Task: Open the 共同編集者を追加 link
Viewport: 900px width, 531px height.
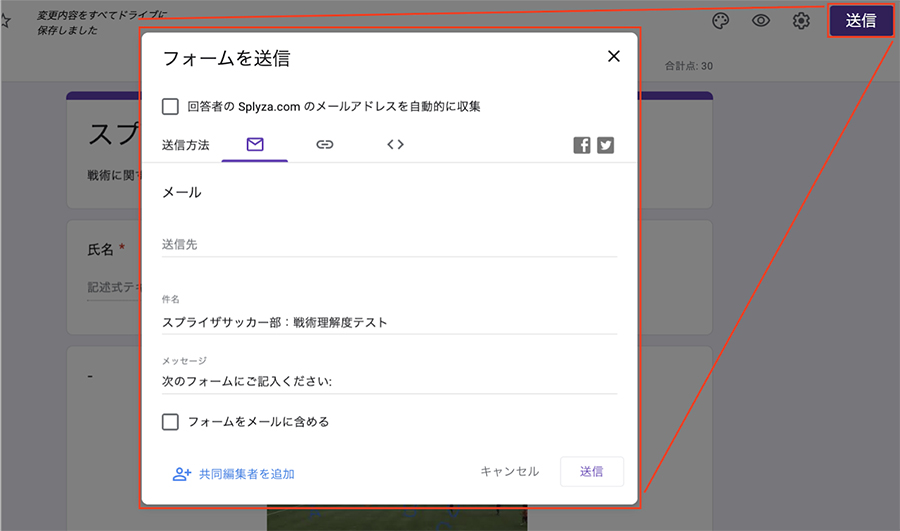Action: 246,474
